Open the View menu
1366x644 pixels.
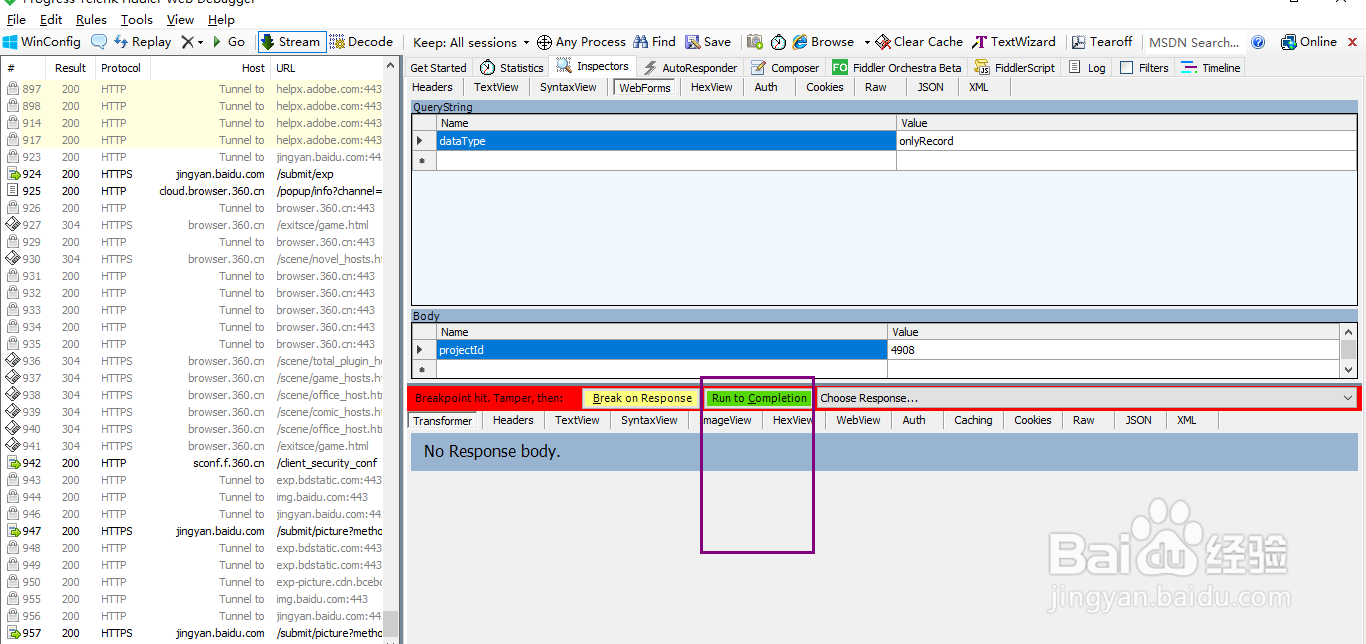coord(180,20)
